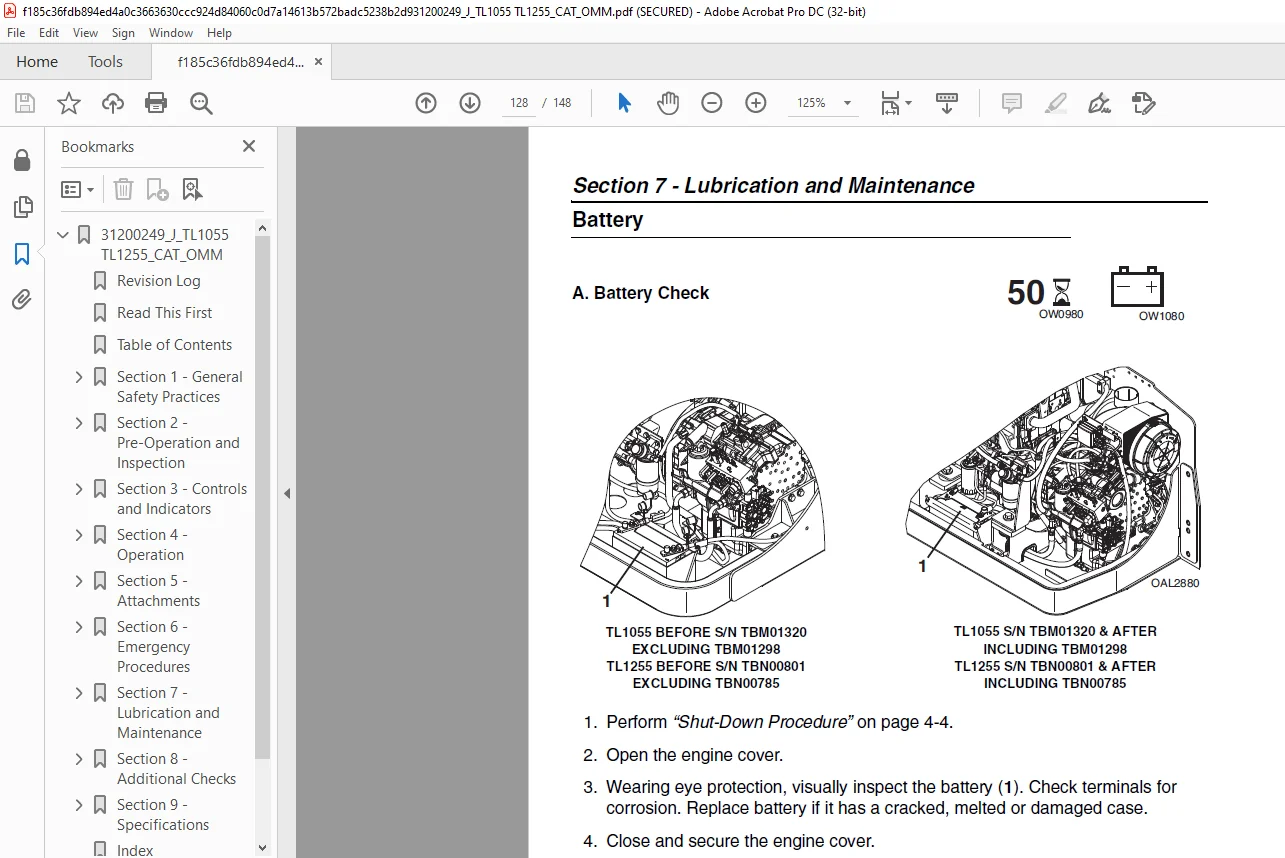Click bookmarks panel scrollbar down arrow
This screenshot has height=858, width=1285.
263,848
